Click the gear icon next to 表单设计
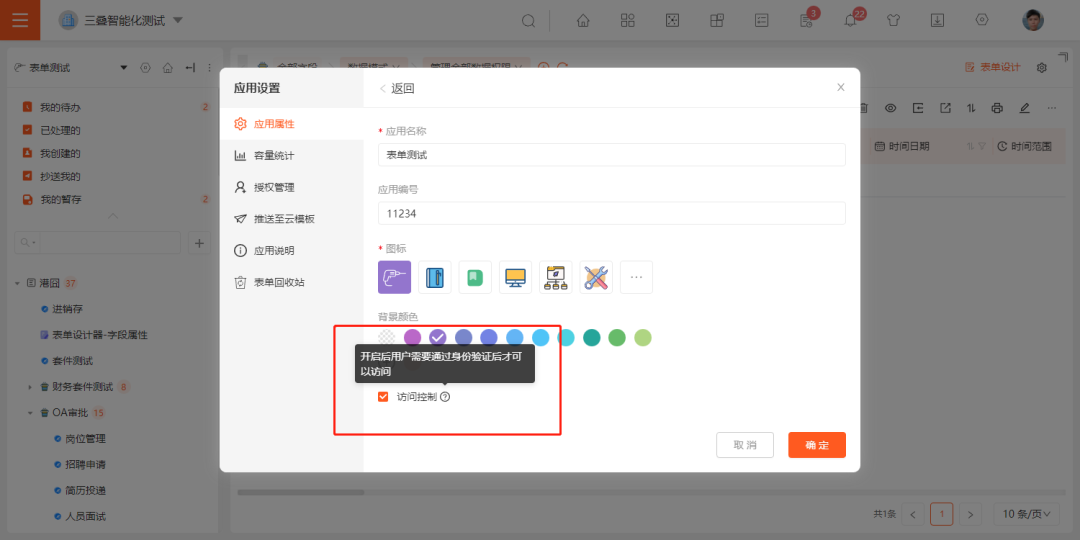 pyautogui.click(x=1041, y=68)
